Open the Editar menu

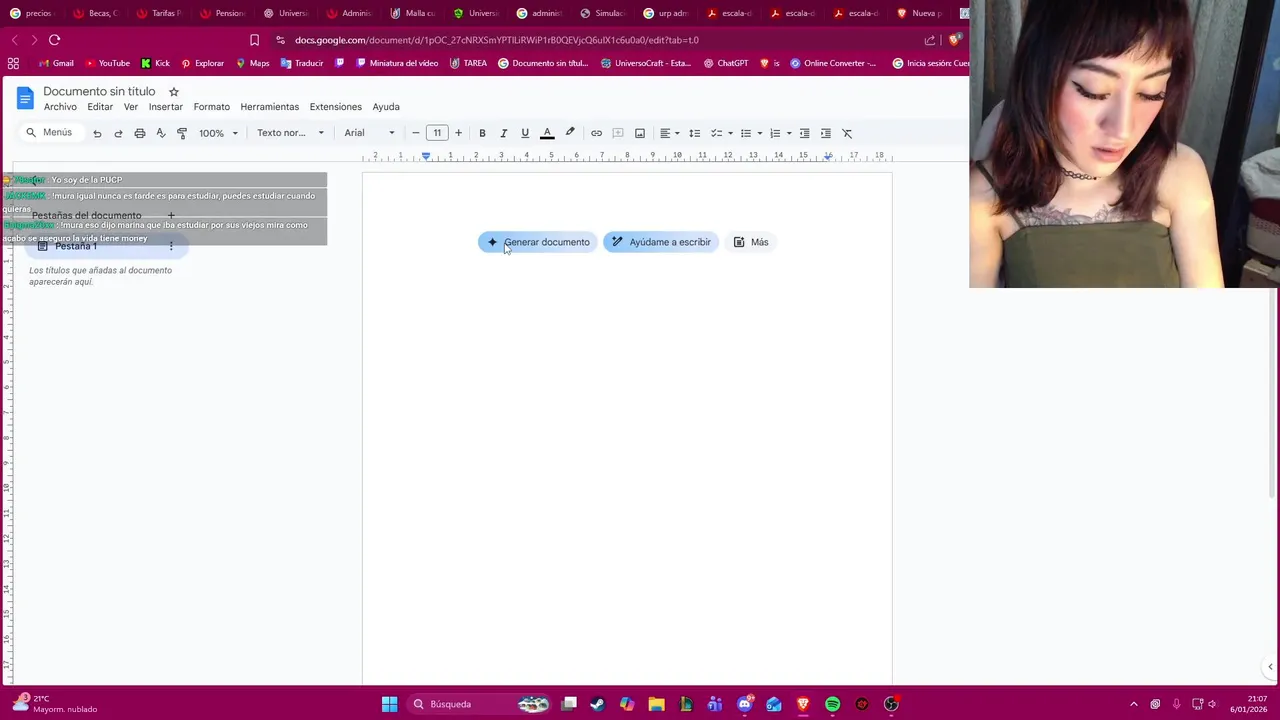click(100, 107)
